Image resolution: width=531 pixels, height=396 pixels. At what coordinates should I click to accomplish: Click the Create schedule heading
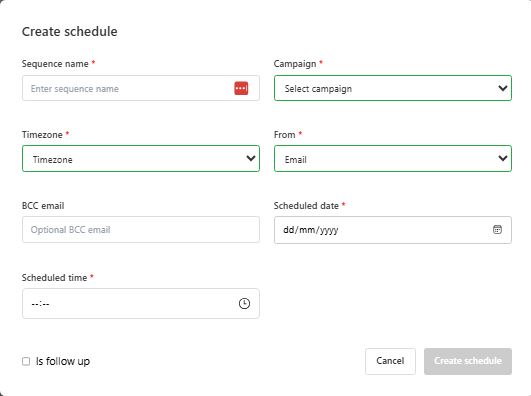click(70, 32)
